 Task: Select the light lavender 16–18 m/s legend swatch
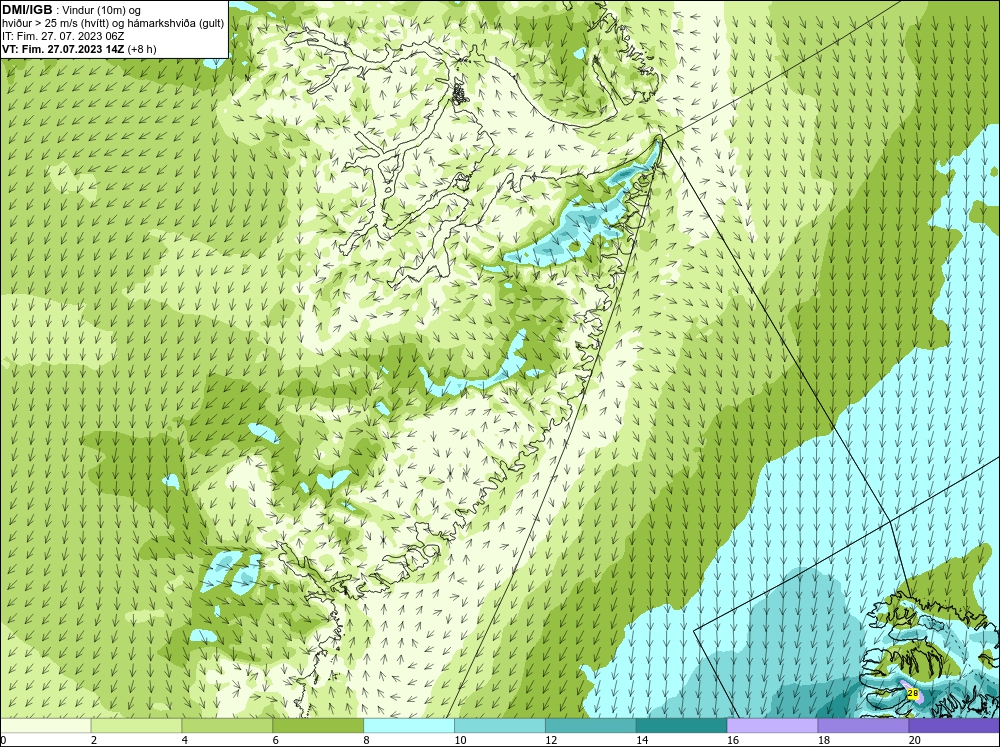pos(772,726)
